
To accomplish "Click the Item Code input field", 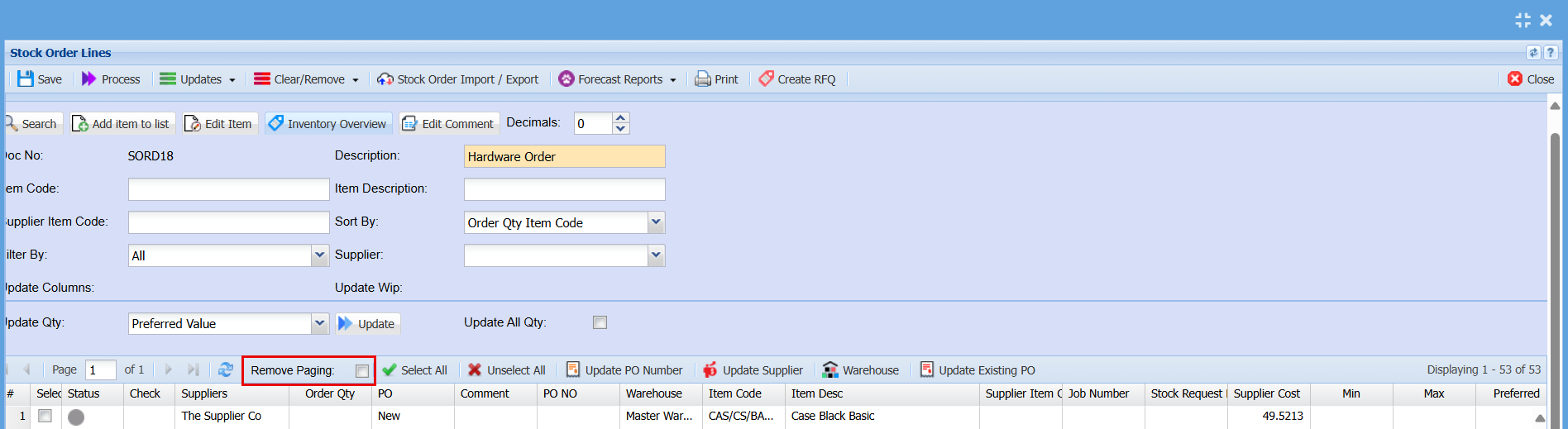I will [228, 189].
